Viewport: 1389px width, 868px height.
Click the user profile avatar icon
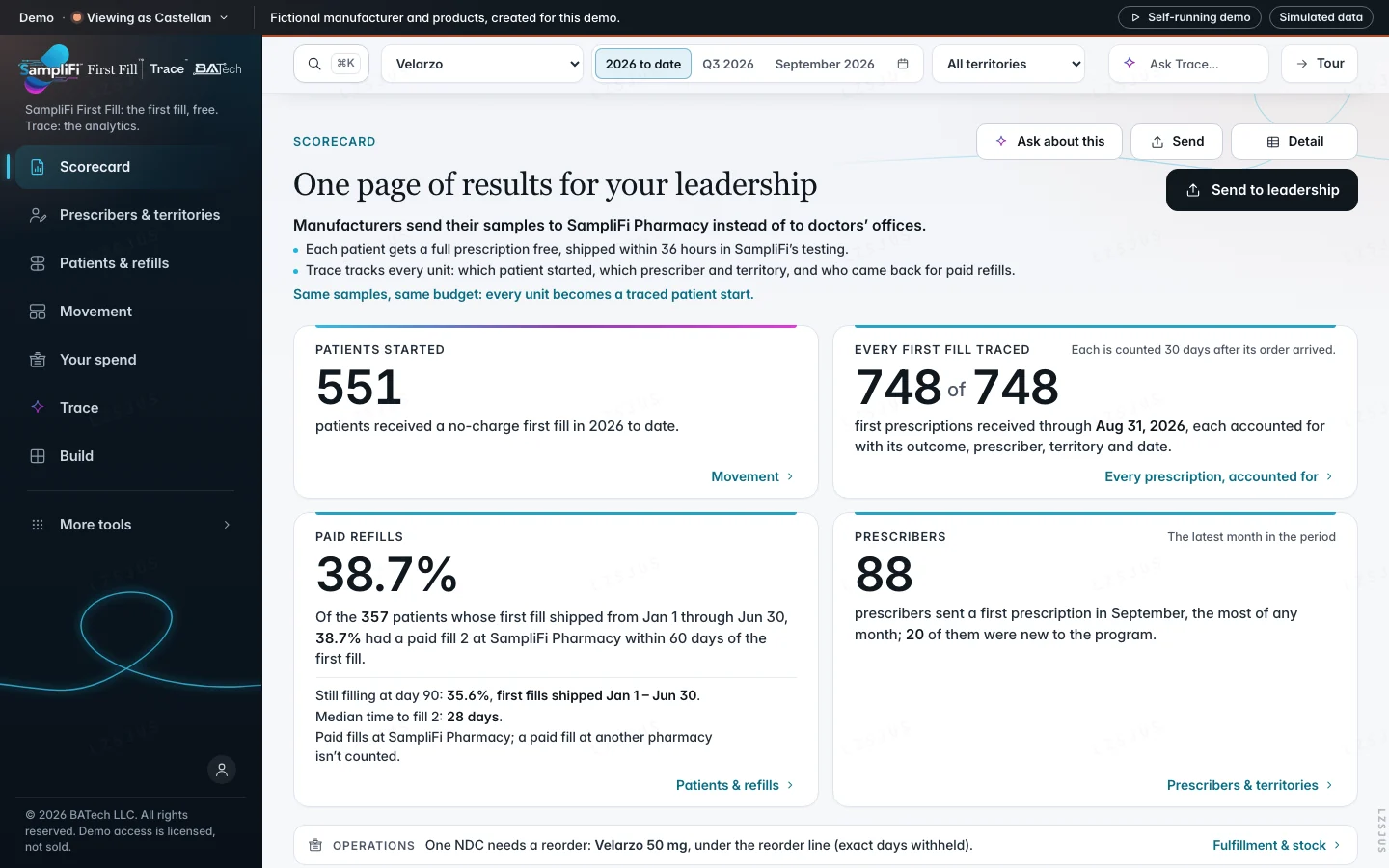tap(222, 770)
